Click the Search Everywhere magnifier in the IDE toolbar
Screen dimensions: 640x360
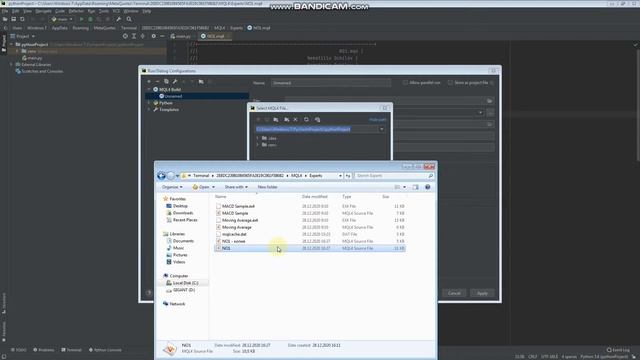point(129,19)
